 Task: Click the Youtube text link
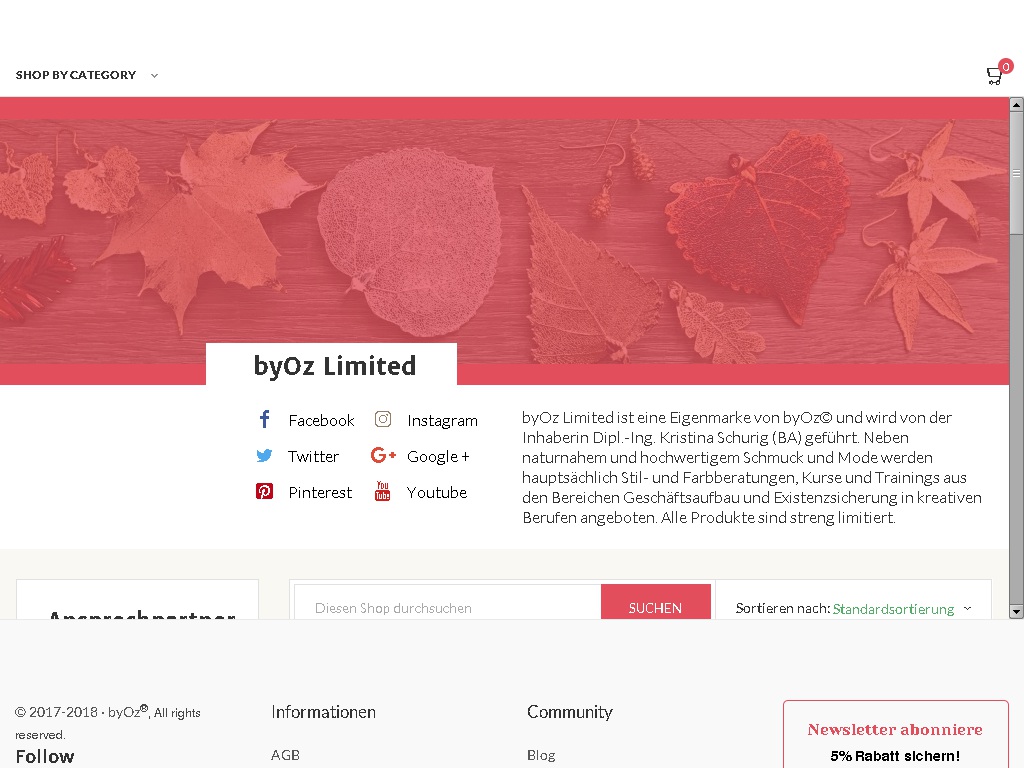tap(437, 492)
